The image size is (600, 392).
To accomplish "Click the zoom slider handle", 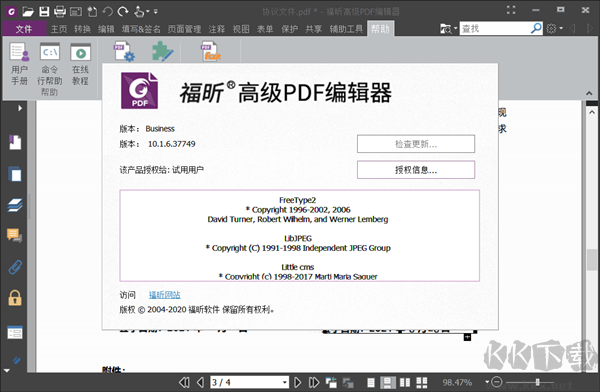I will [x=538, y=382].
